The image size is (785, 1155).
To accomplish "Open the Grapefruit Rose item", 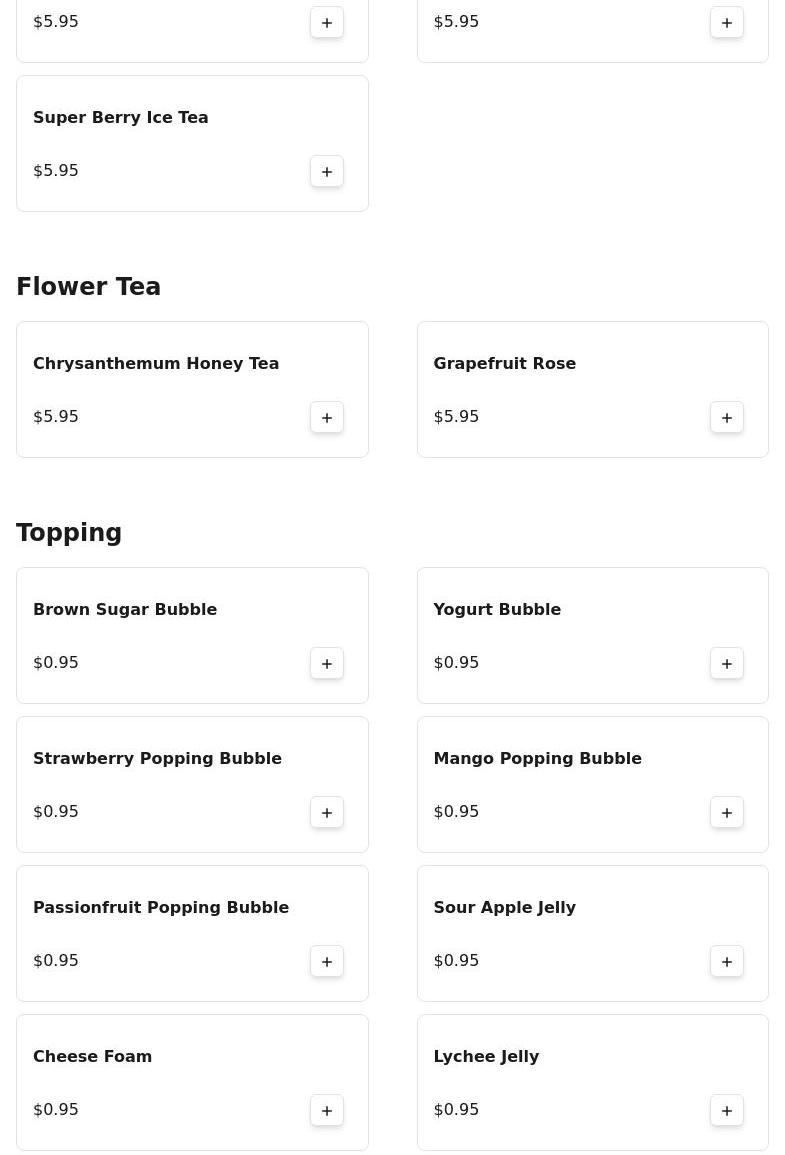I will pyautogui.click(x=504, y=364).
